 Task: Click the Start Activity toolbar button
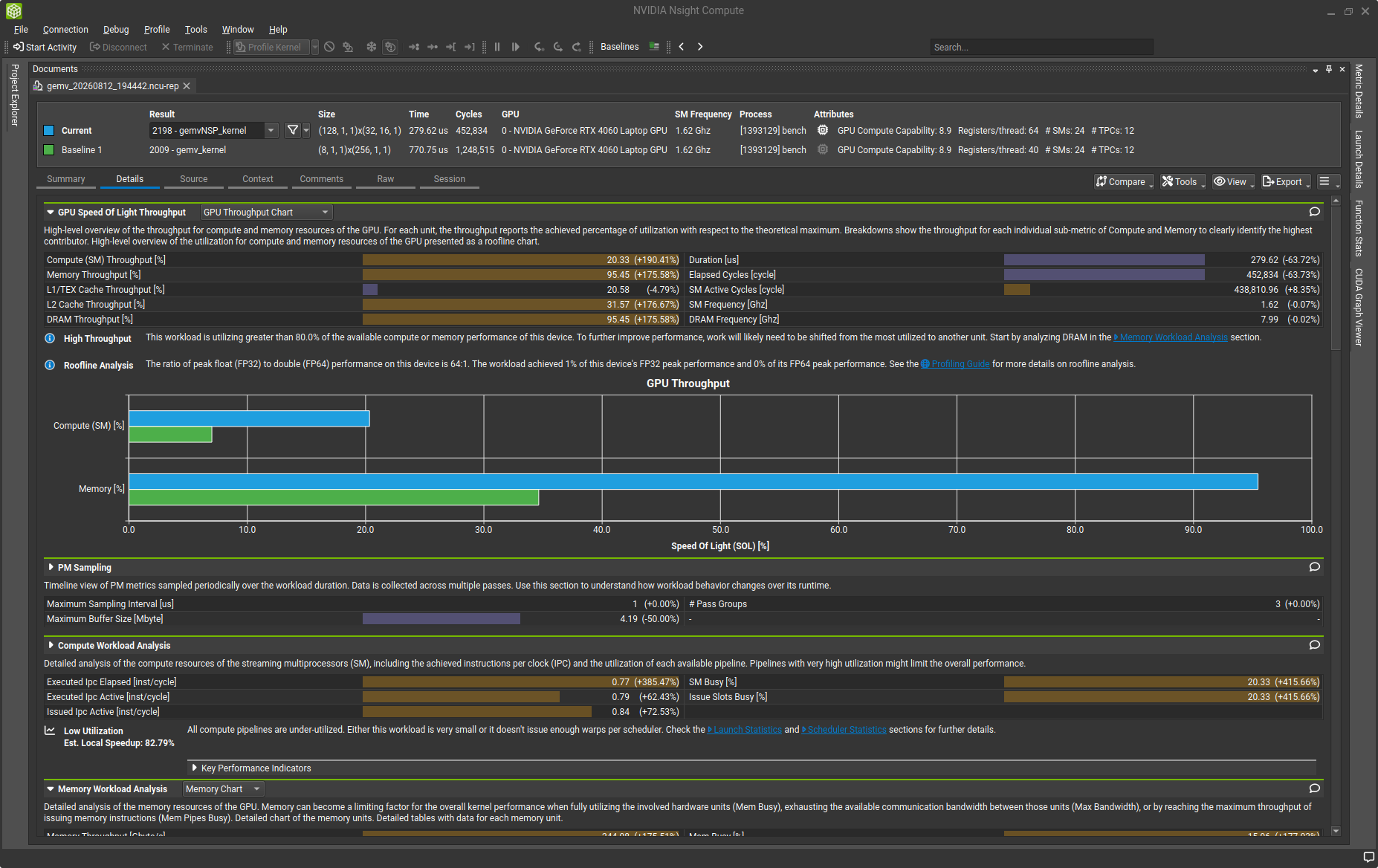point(45,47)
